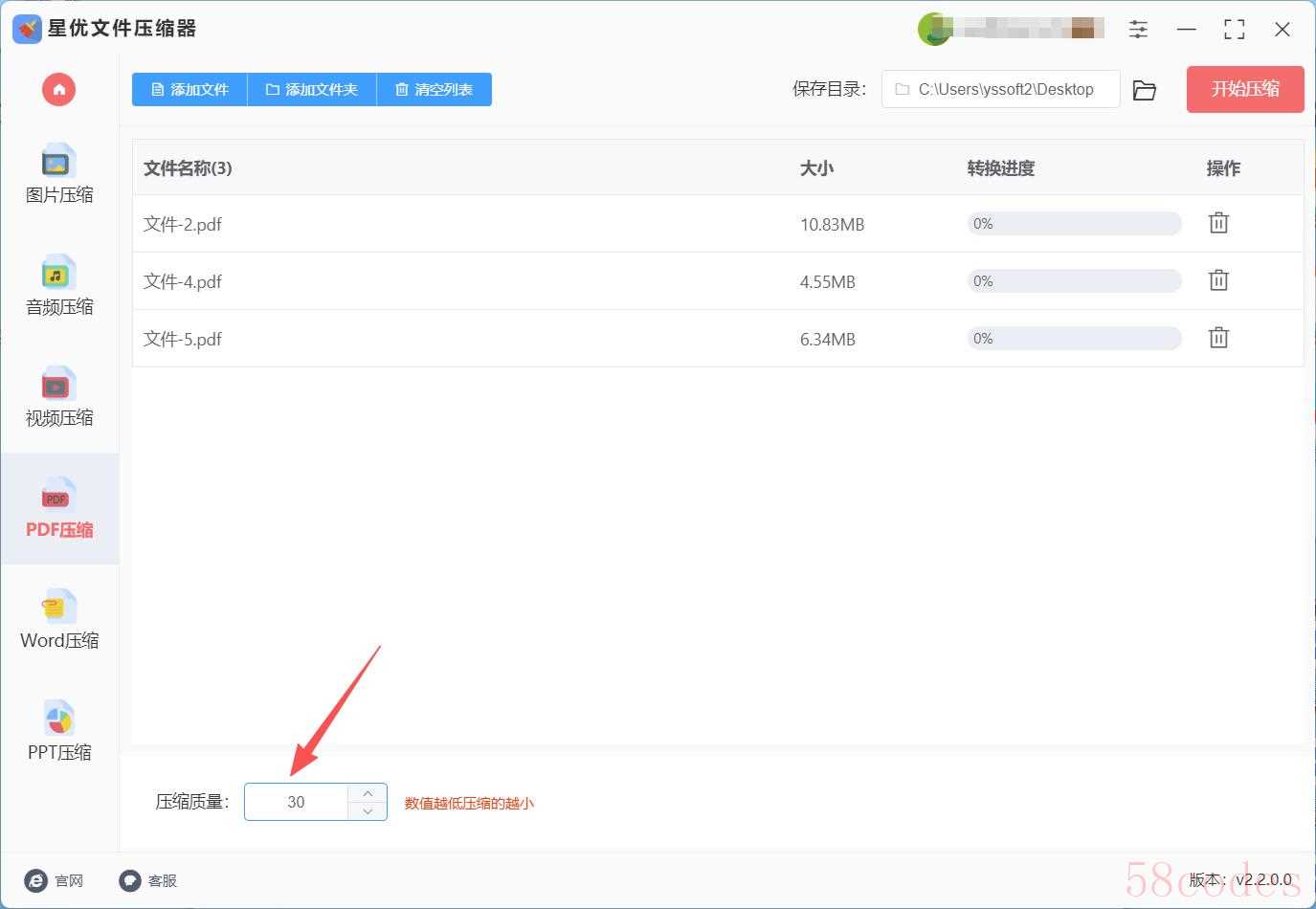1316x909 pixels.
Task: Delete 文件-2.pdf using its trash icon
Action: [1217, 223]
